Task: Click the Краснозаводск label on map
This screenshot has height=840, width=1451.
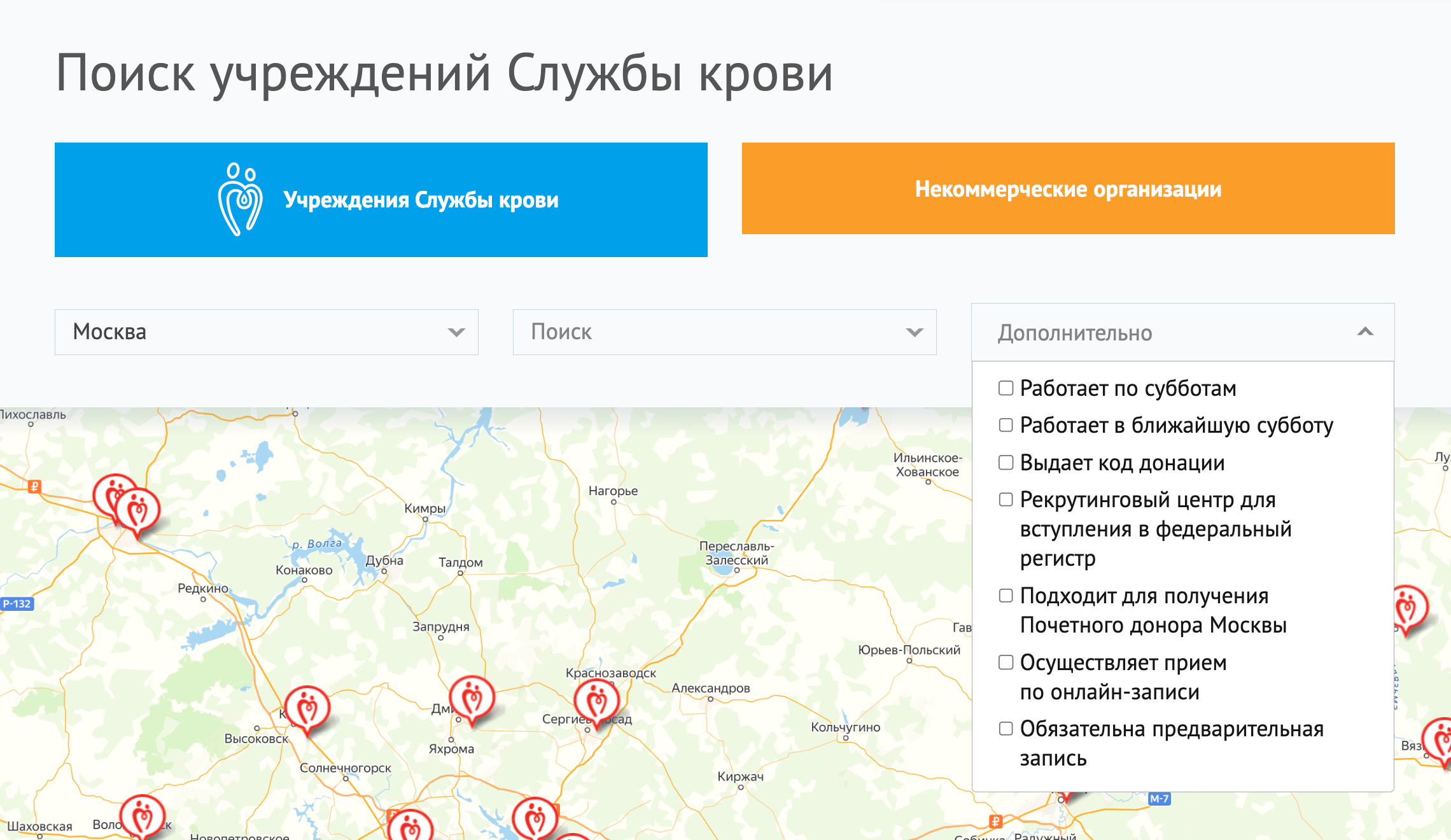Action: 611,673
